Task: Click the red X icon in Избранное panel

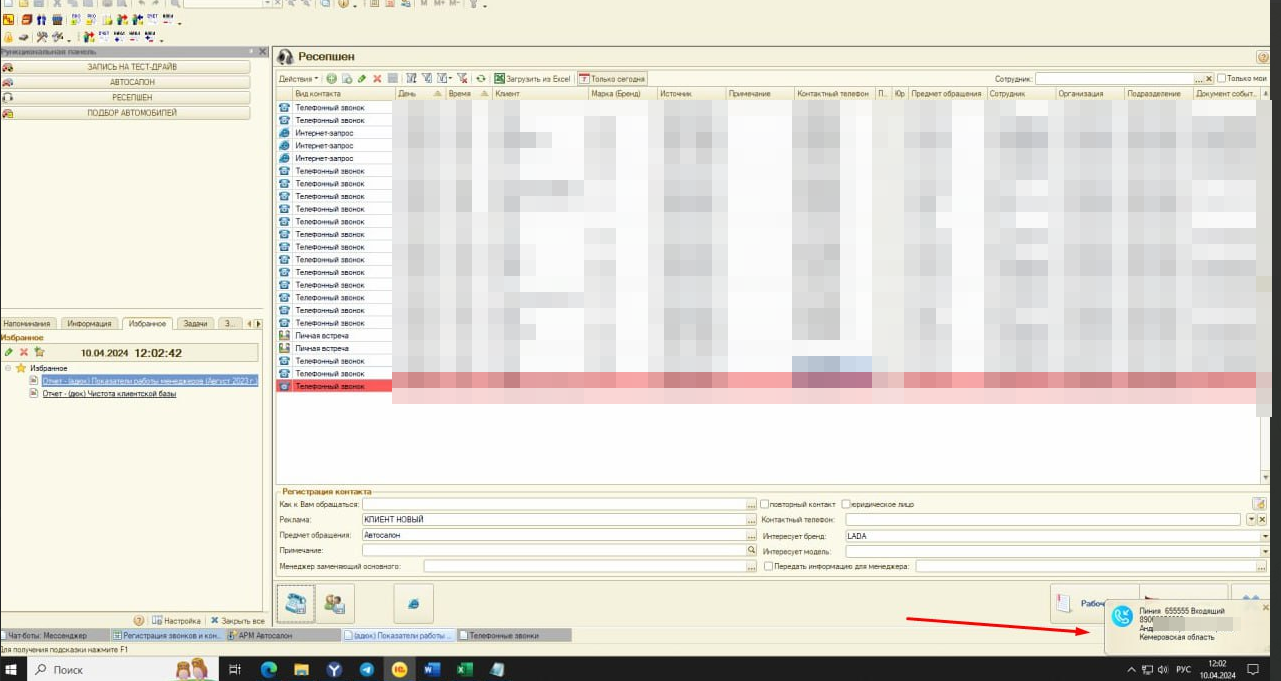Action: (24, 352)
